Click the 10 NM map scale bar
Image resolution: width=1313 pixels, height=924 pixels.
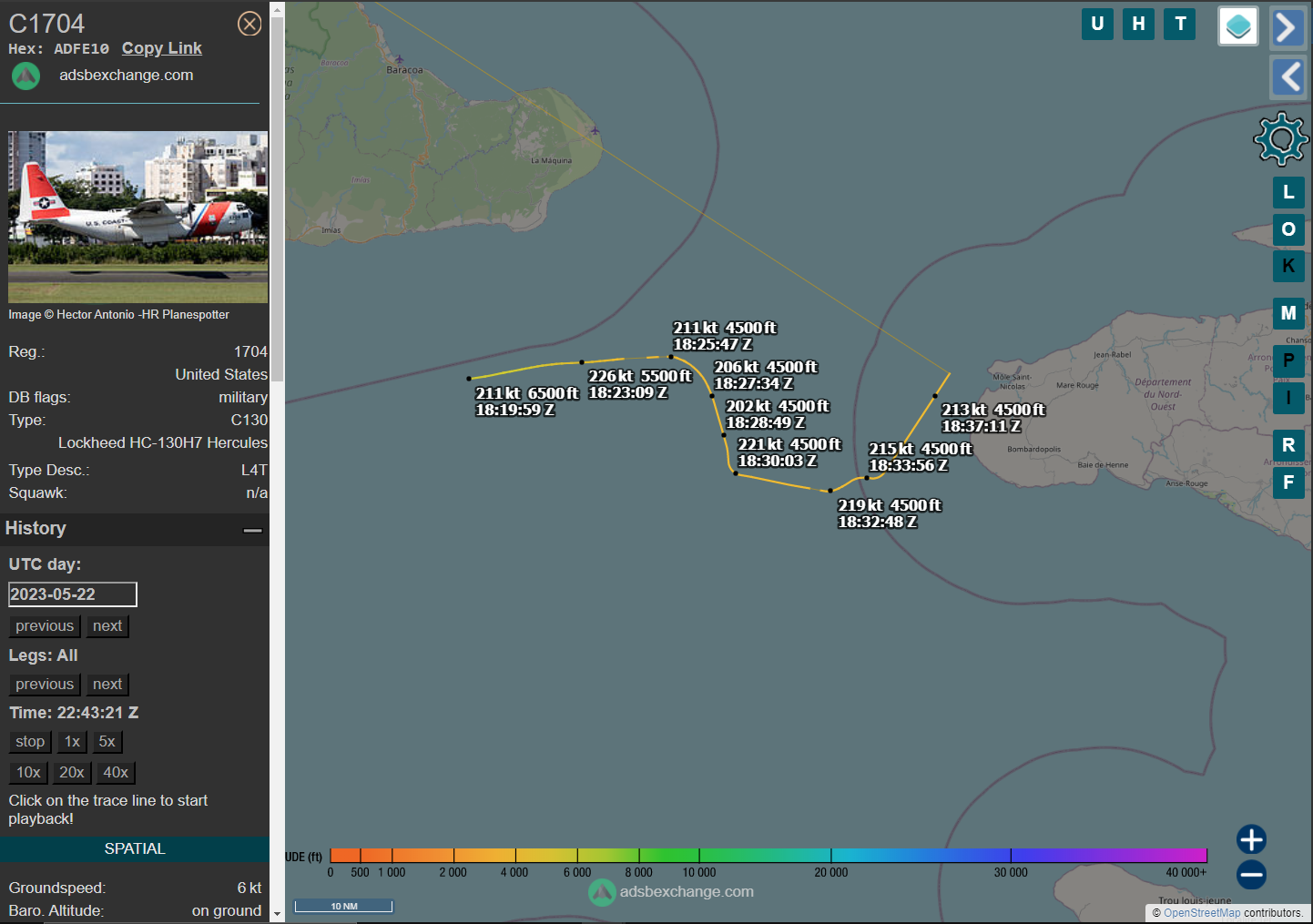(343, 906)
